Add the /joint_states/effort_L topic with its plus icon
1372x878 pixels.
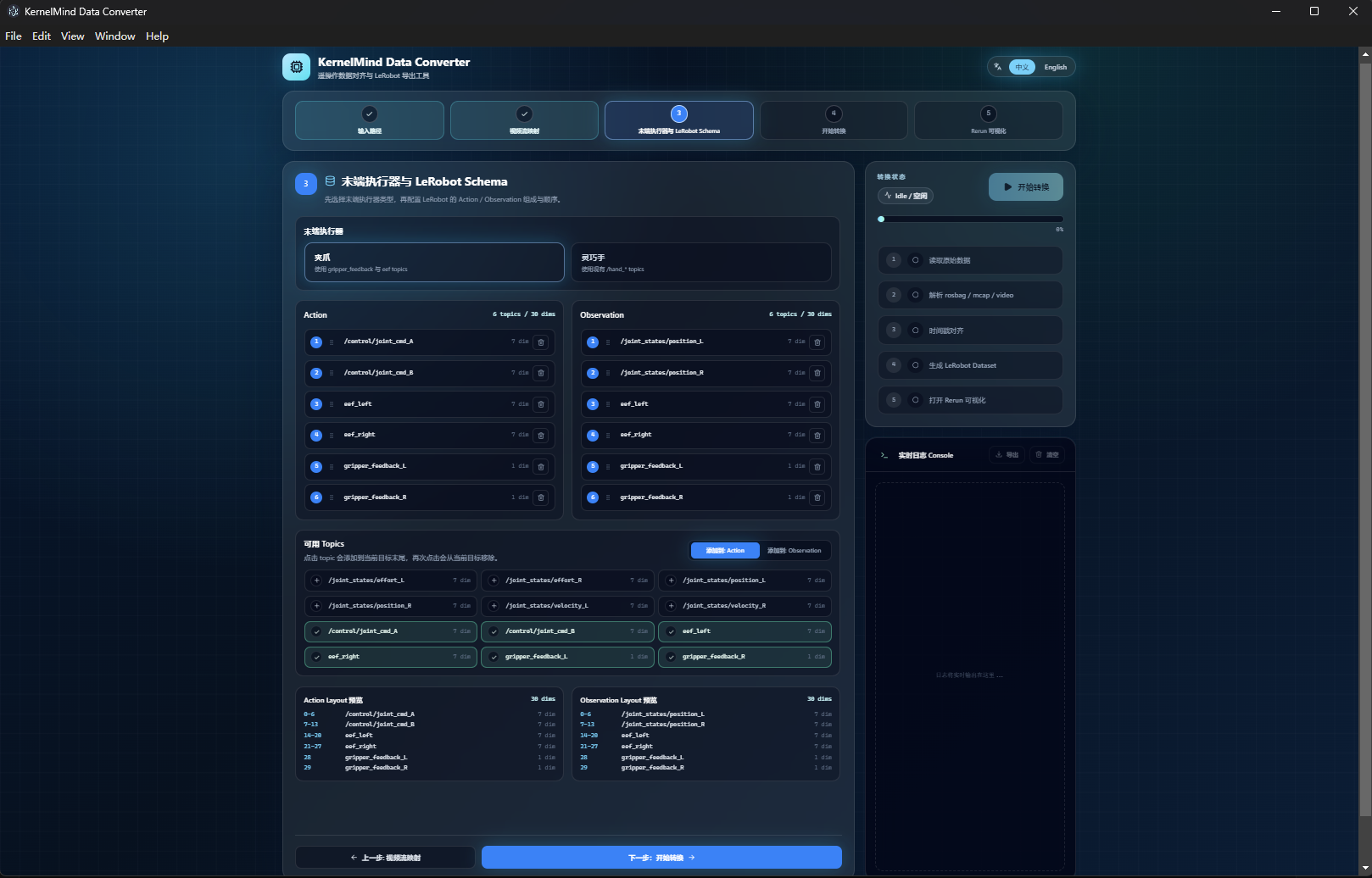pyautogui.click(x=317, y=581)
